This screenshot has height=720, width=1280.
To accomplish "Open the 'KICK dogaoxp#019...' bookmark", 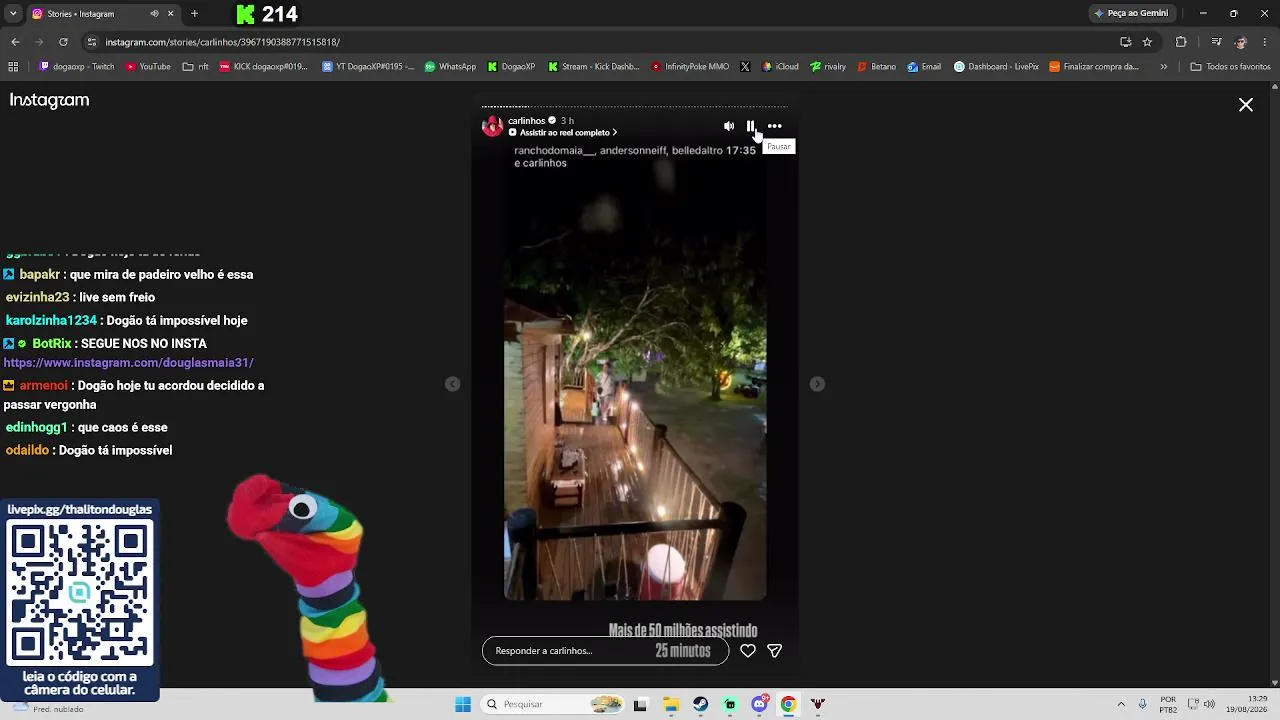I will pos(263,67).
